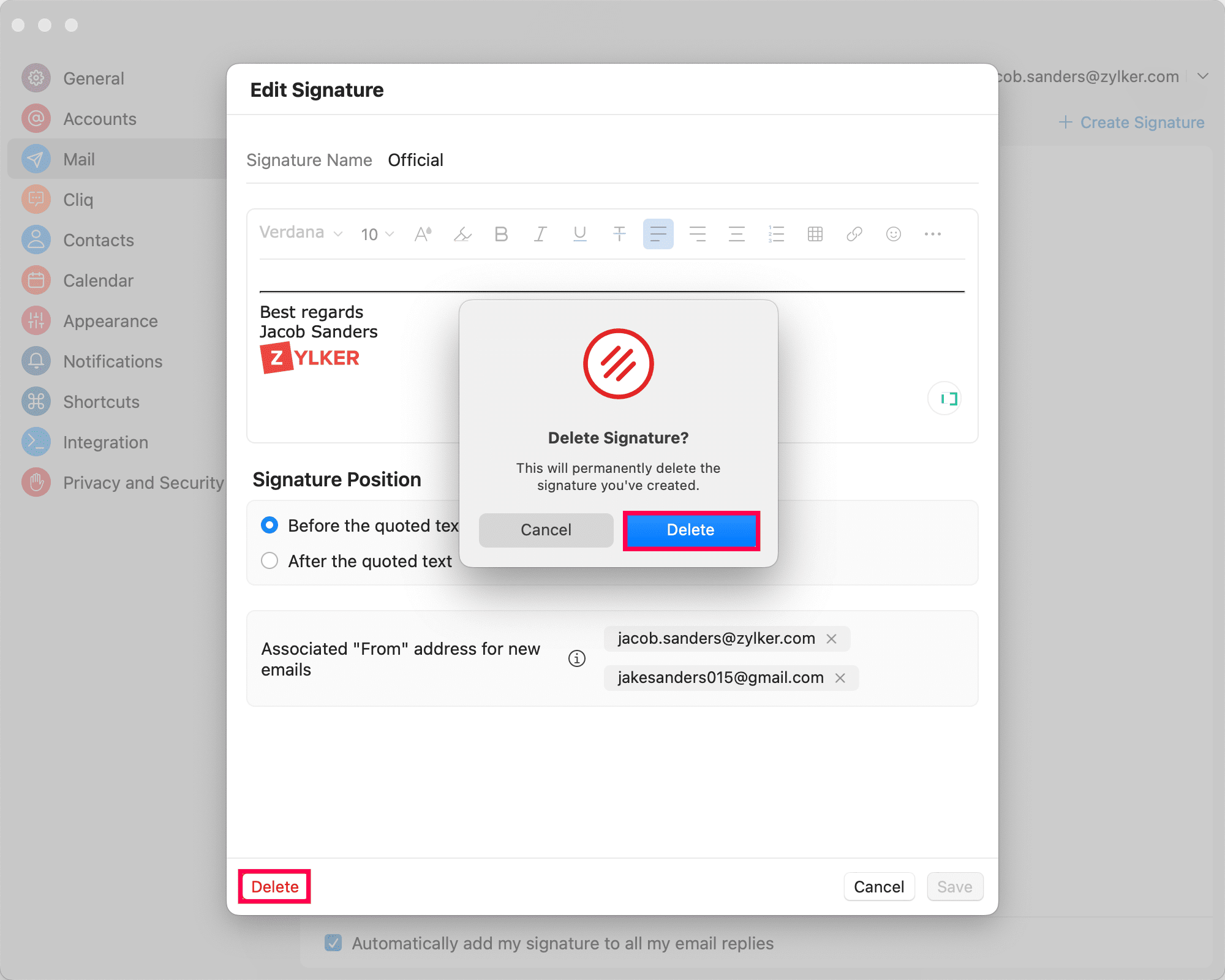Switch to Privacy and Security settings

143,483
